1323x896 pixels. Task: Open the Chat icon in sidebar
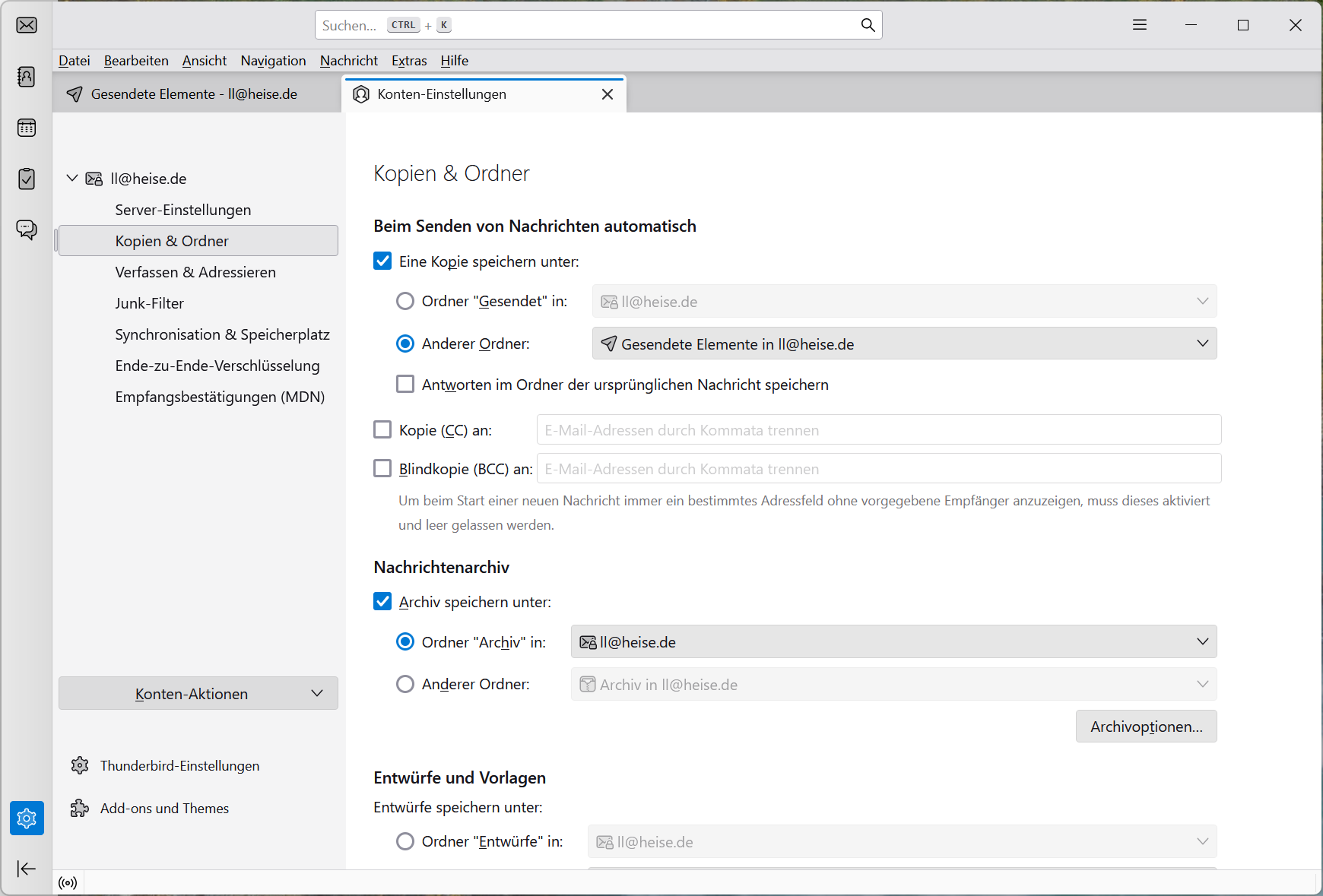[27, 229]
